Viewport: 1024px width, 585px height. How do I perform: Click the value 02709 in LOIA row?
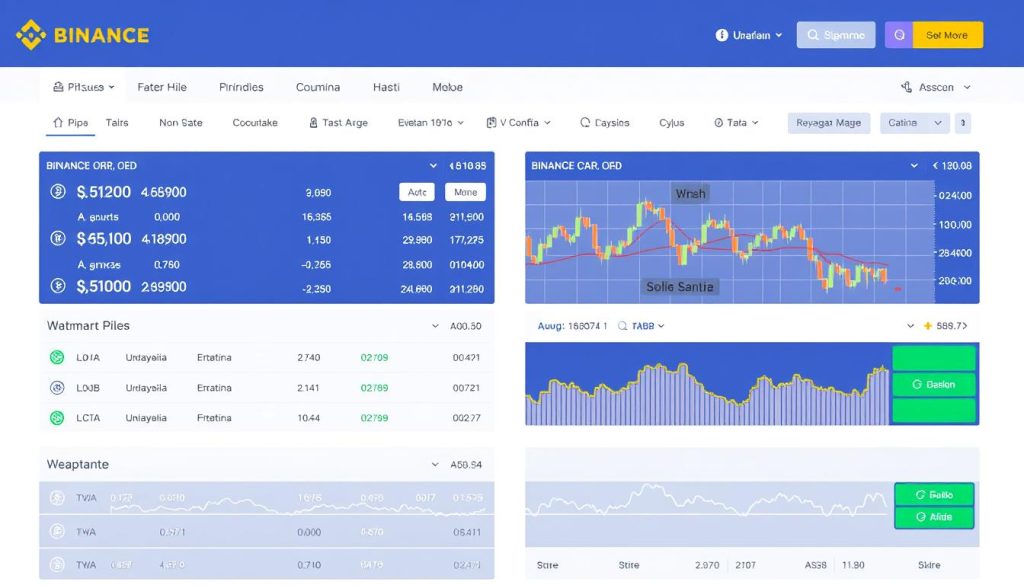click(374, 357)
